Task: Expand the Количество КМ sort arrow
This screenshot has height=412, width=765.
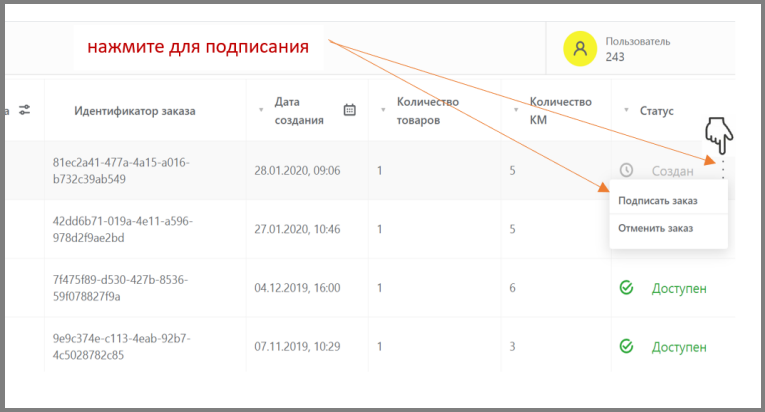Action: pos(516,110)
